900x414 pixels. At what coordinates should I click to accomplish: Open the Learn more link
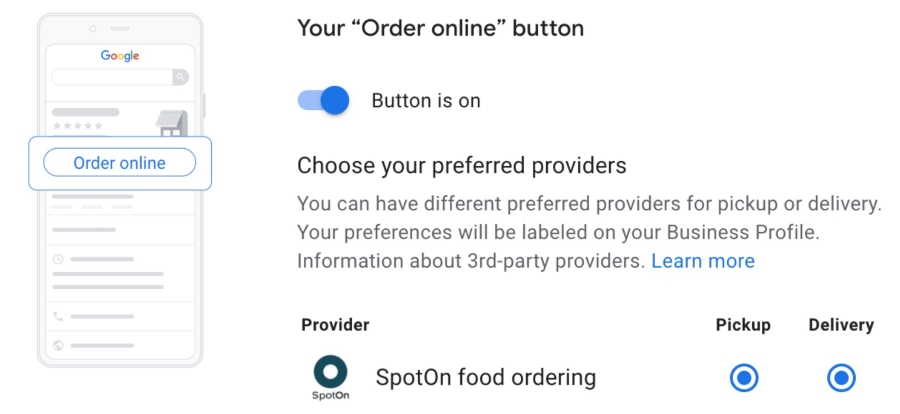pyautogui.click(x=703, y=261)
